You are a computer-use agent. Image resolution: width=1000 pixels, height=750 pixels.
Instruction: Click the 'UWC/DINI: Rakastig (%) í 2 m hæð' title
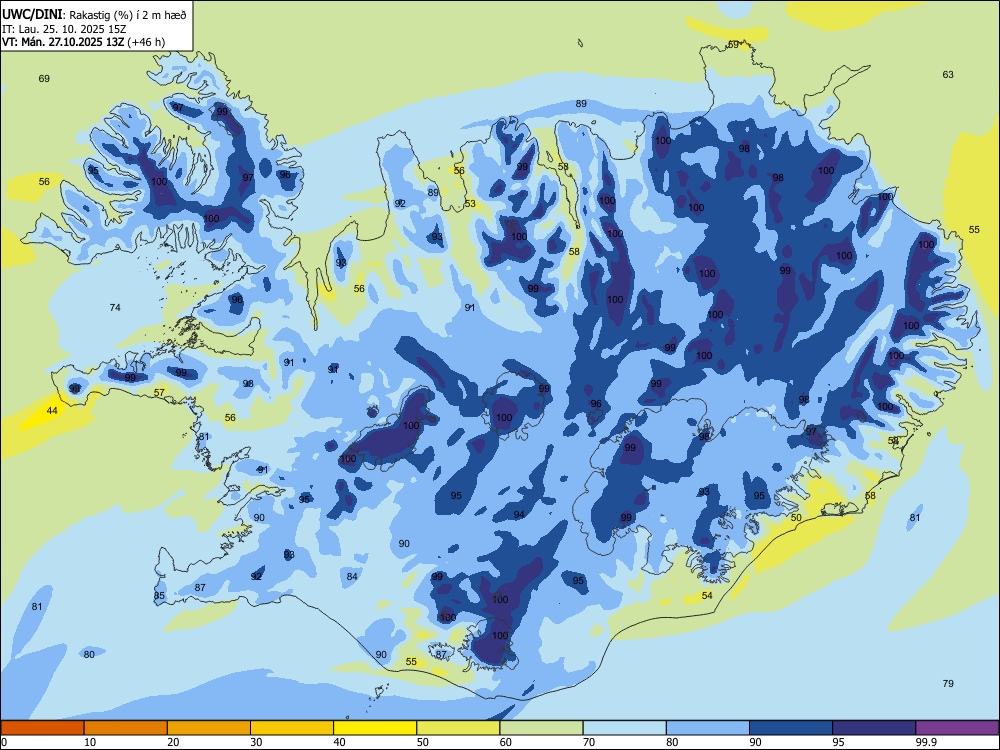94,15
